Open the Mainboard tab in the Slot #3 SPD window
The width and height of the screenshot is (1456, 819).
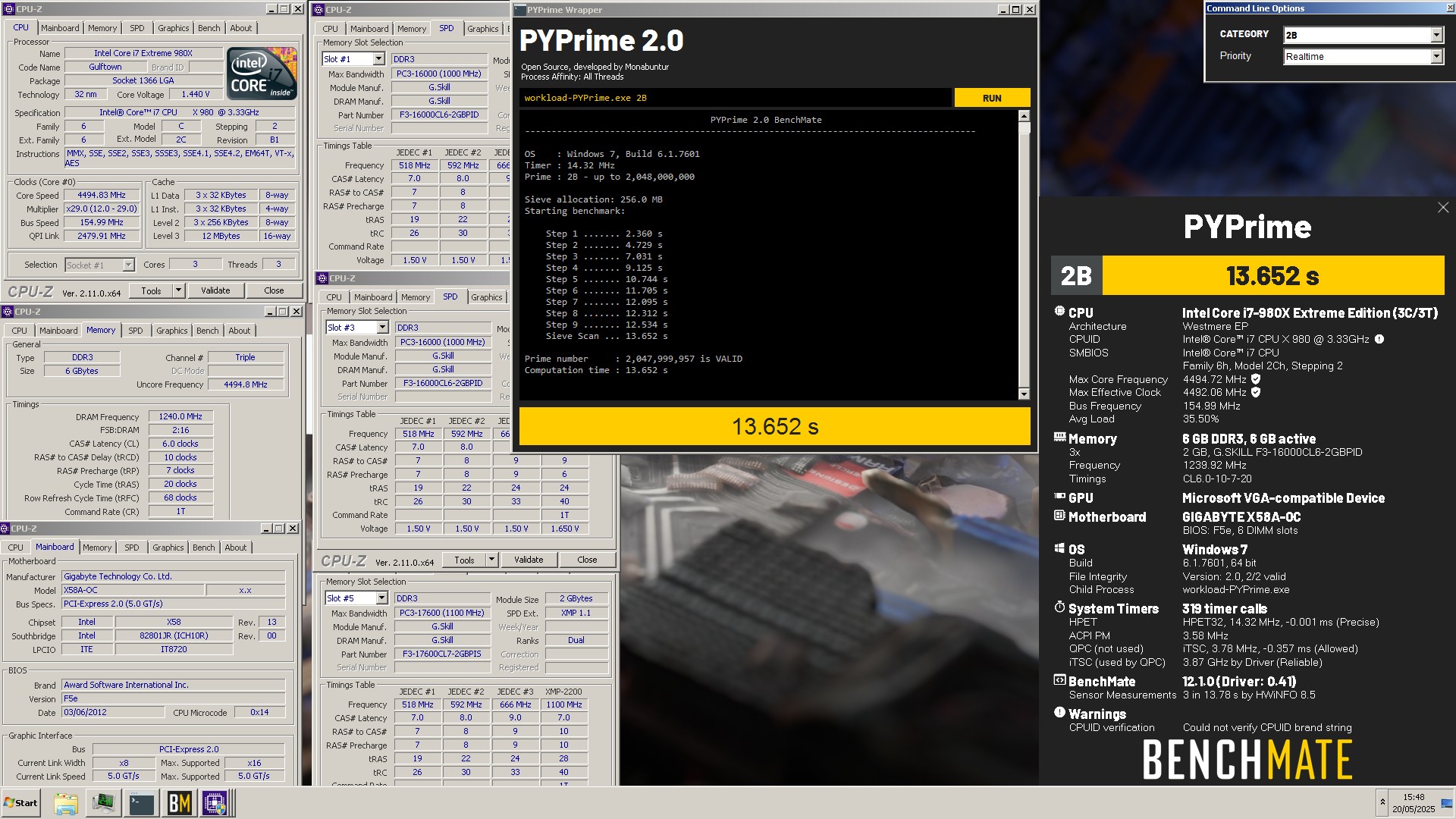pyautogui.click(x=373, y=297)
